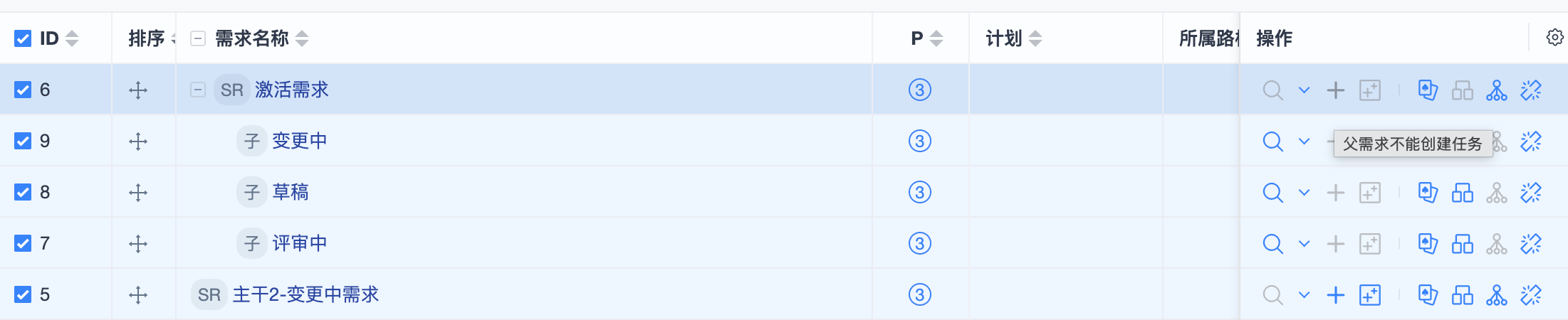Screen dimensions: 1568x320
Task: Click the add-task plus icon for requirement 5
Action: pyautogui.click(x=1336, y=294)
